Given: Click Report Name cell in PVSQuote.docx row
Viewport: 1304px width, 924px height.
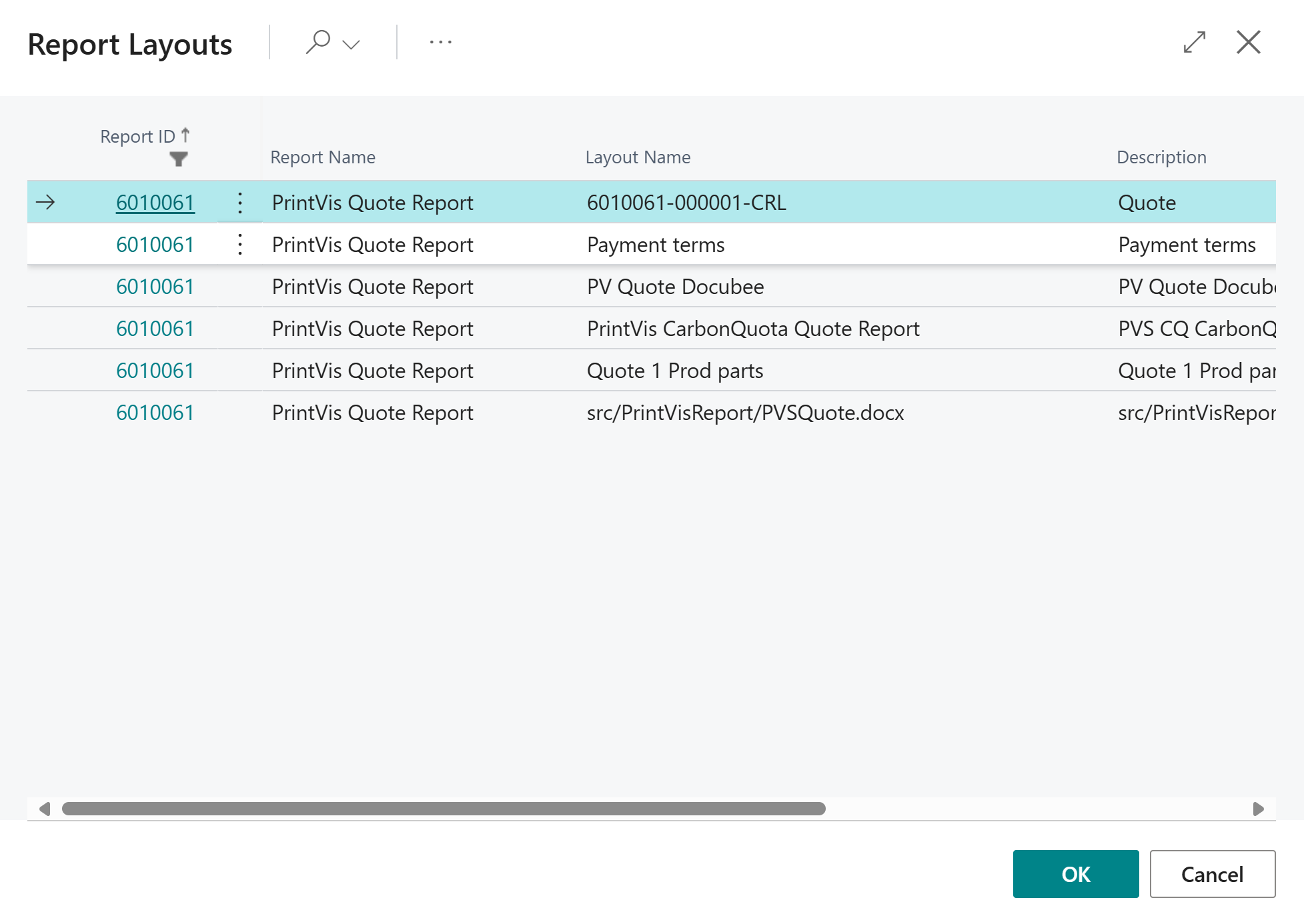Looking at the screenshot, I should [x=372, y=413].
